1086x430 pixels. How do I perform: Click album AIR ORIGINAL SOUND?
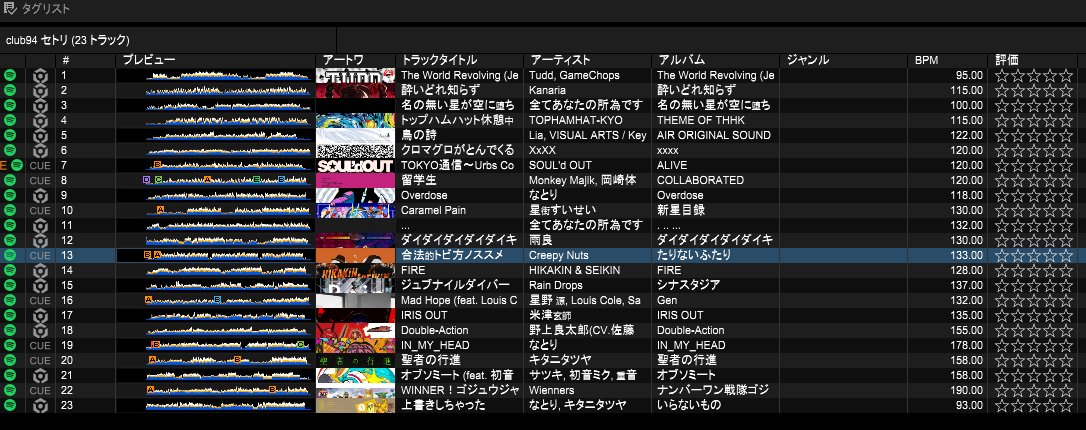click(714, 135)
